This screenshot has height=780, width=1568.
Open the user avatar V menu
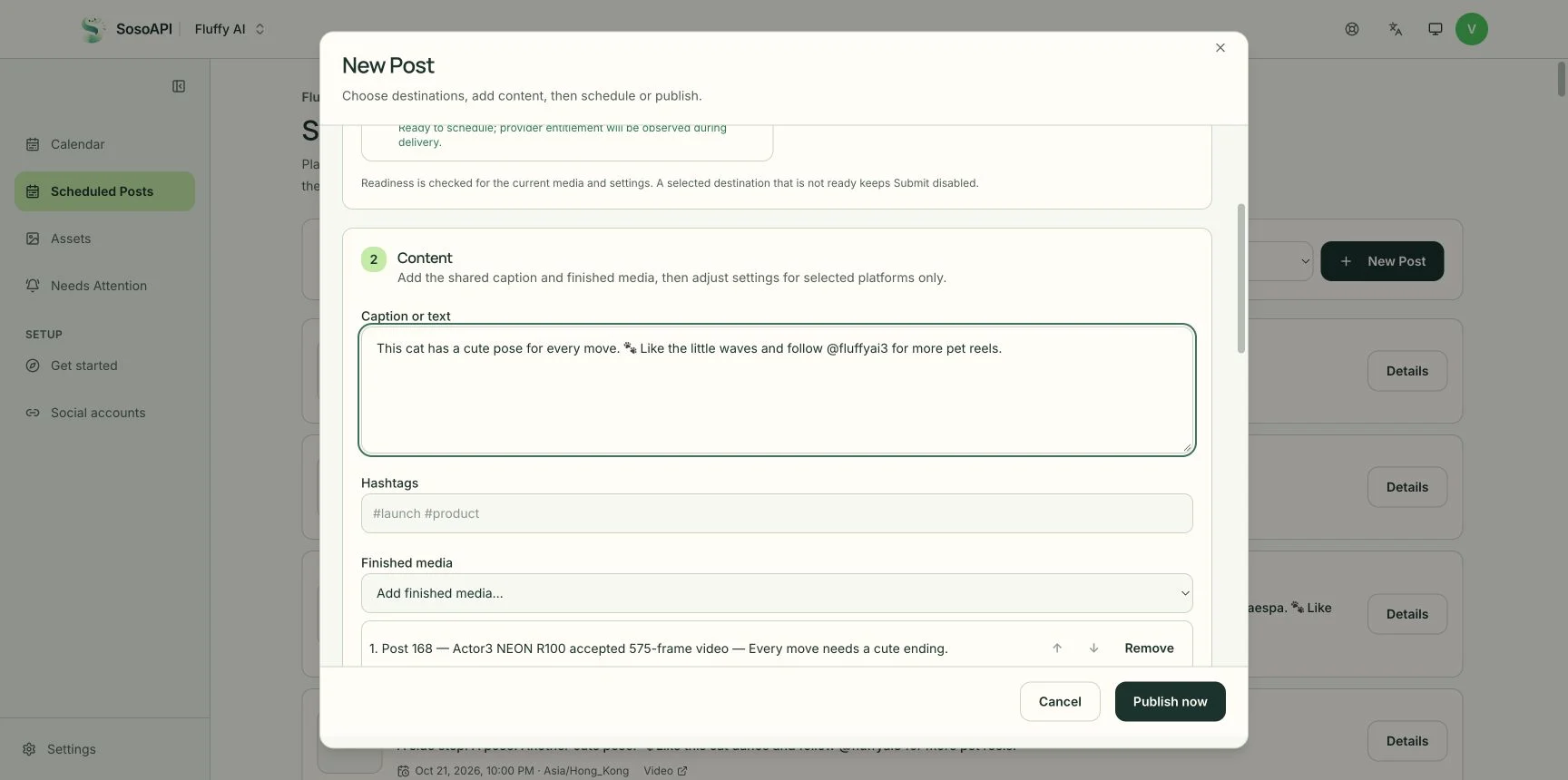[1472, 29]
